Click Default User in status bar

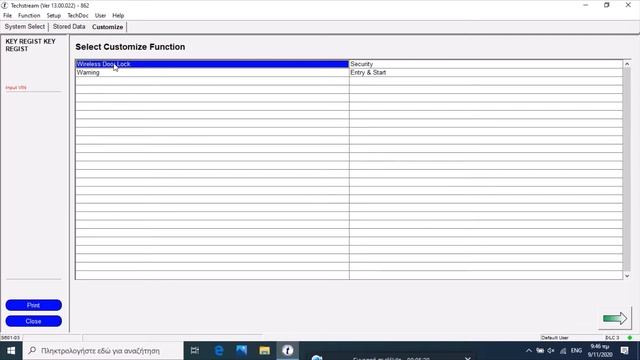[554, 338]
